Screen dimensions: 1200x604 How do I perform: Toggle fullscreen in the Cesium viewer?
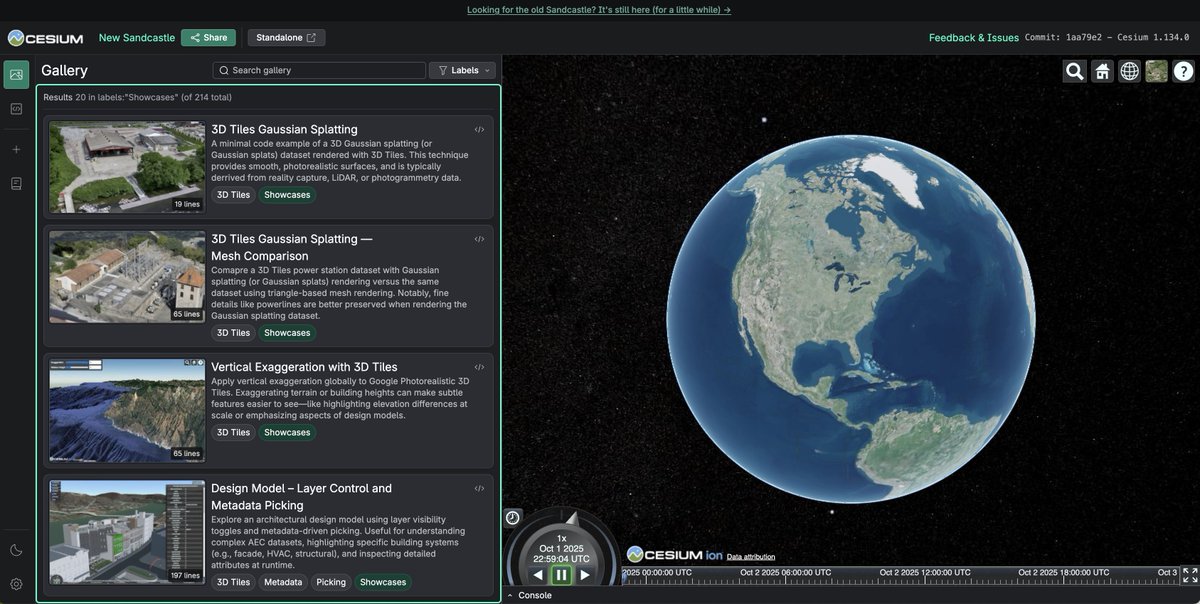tap(1190, 575)
